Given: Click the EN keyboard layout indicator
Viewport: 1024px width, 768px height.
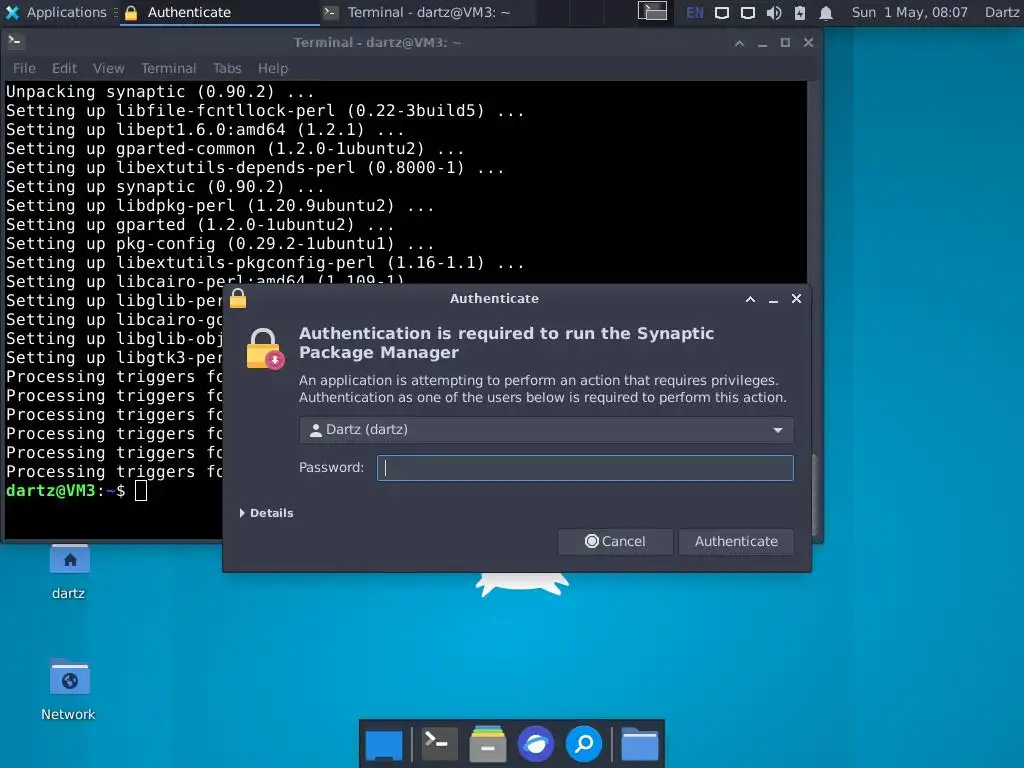Looking at the screenshot, I should point(694,12).
